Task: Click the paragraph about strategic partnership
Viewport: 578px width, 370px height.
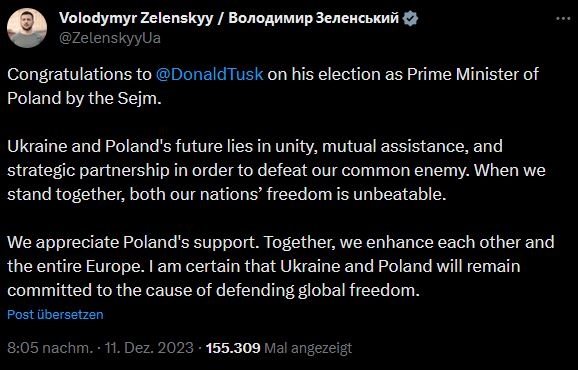Action: pyautogui.click(x=276, y=170)
